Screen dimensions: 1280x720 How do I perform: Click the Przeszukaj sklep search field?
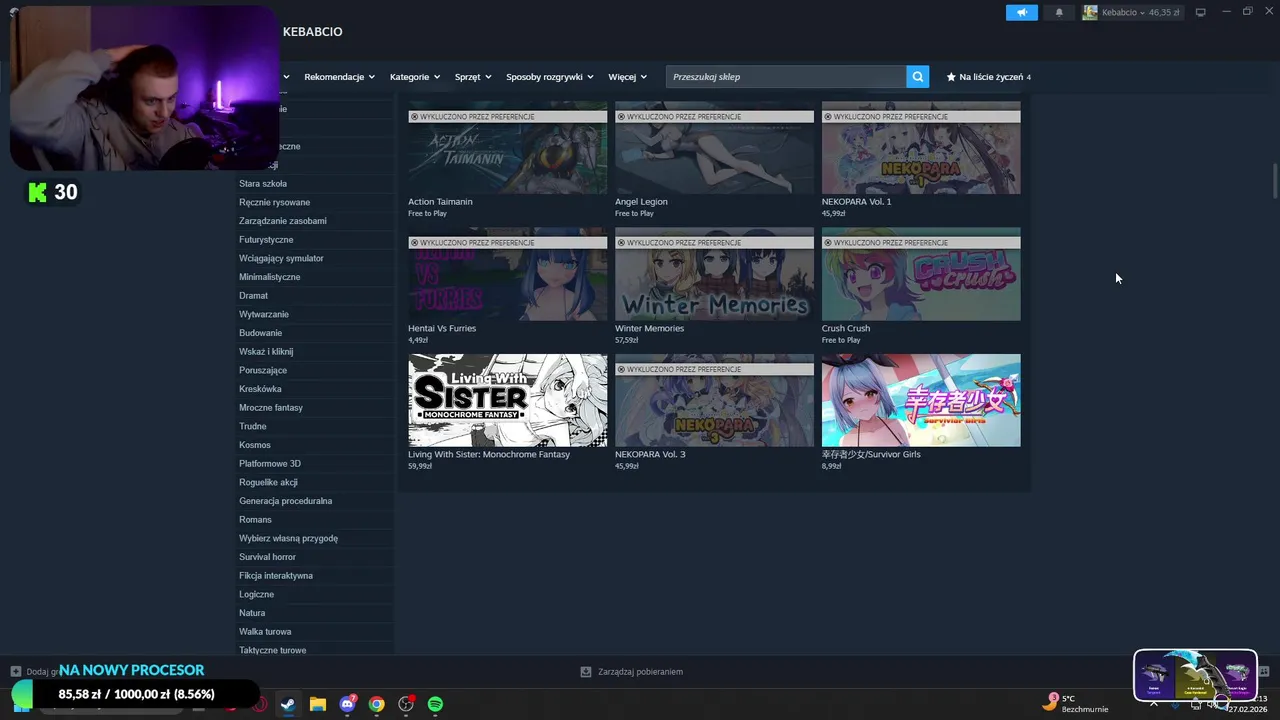tap(786, 77)
